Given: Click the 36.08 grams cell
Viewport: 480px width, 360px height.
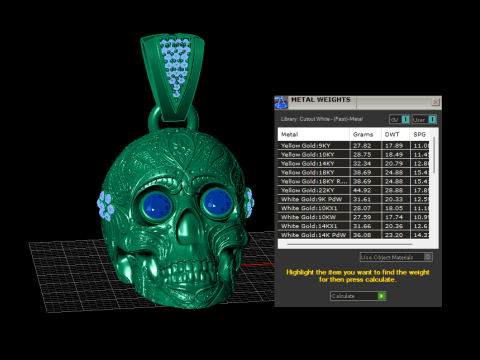Looking at the screenshot, I should [365, 235].
